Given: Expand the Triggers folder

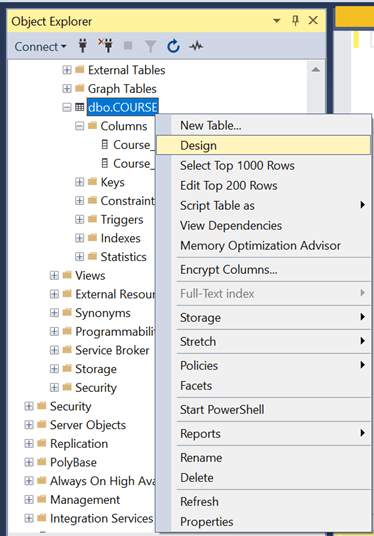Looking at the screenshot, I should pos(79,219).
